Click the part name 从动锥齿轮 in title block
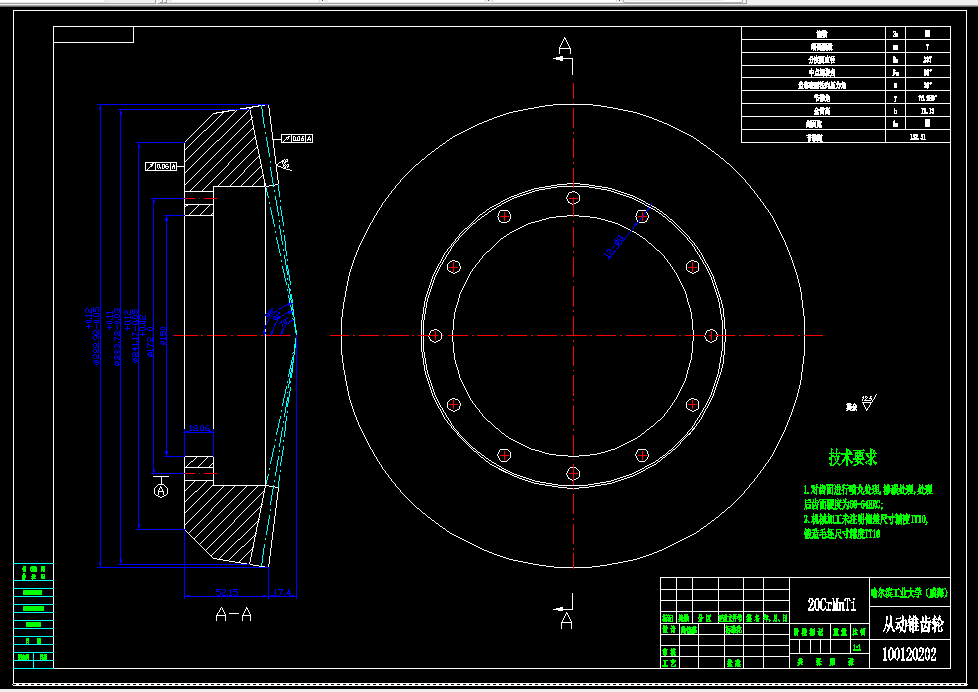The height and width of the screenshot is (692, 978). (x=913, y=624)
